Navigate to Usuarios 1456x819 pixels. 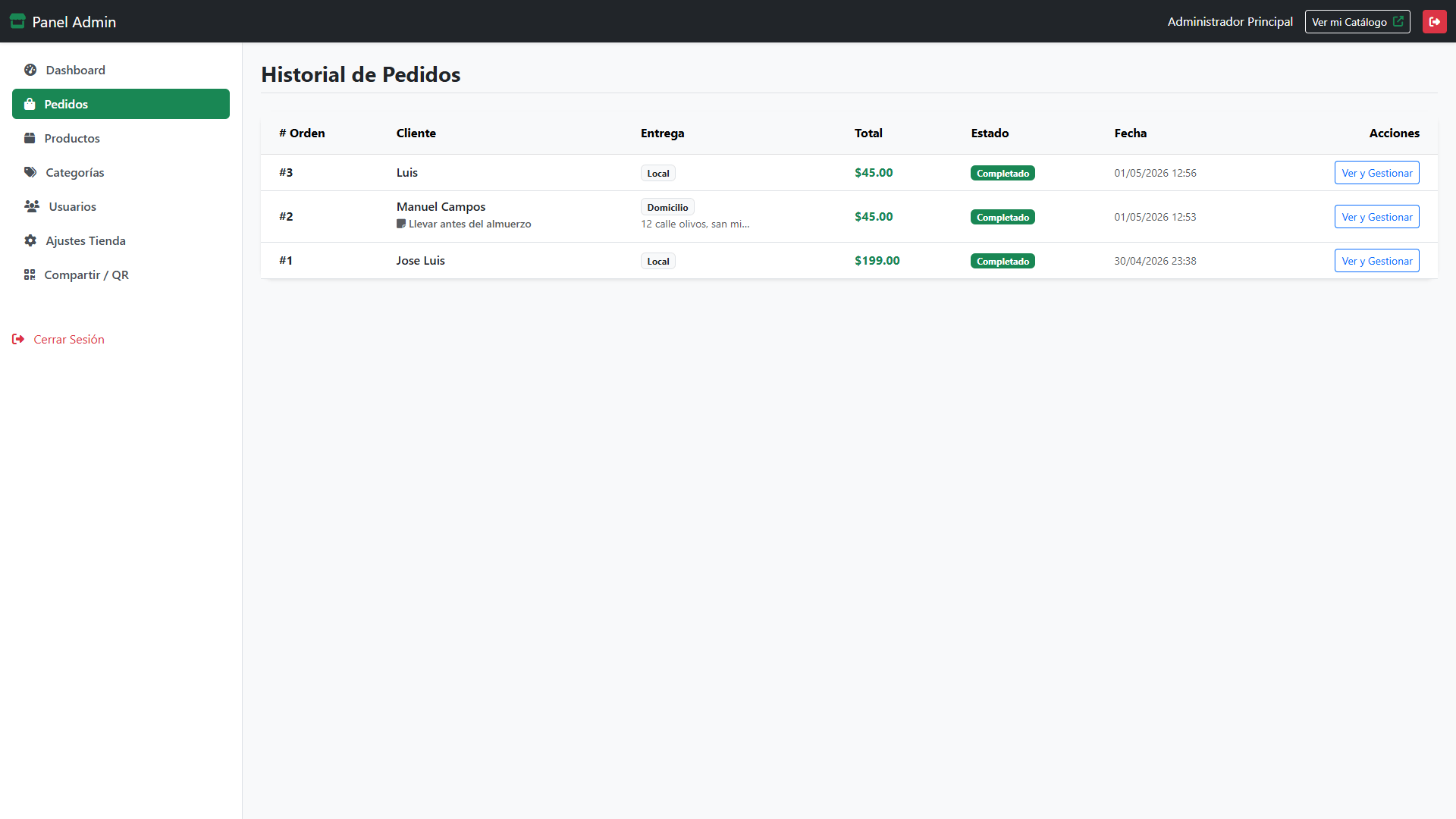tap(121, 206)
